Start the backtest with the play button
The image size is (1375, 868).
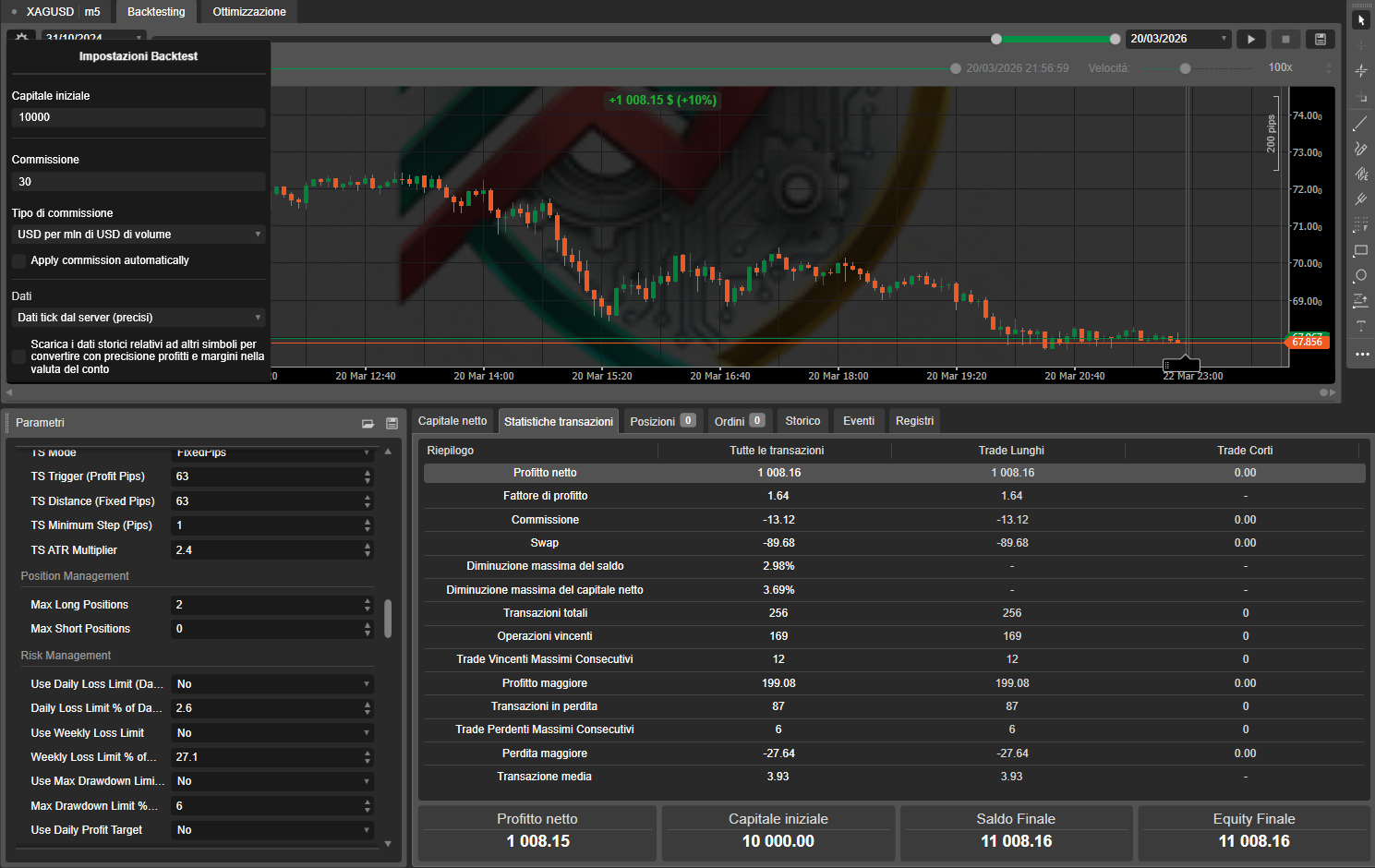click(1251, 39)
